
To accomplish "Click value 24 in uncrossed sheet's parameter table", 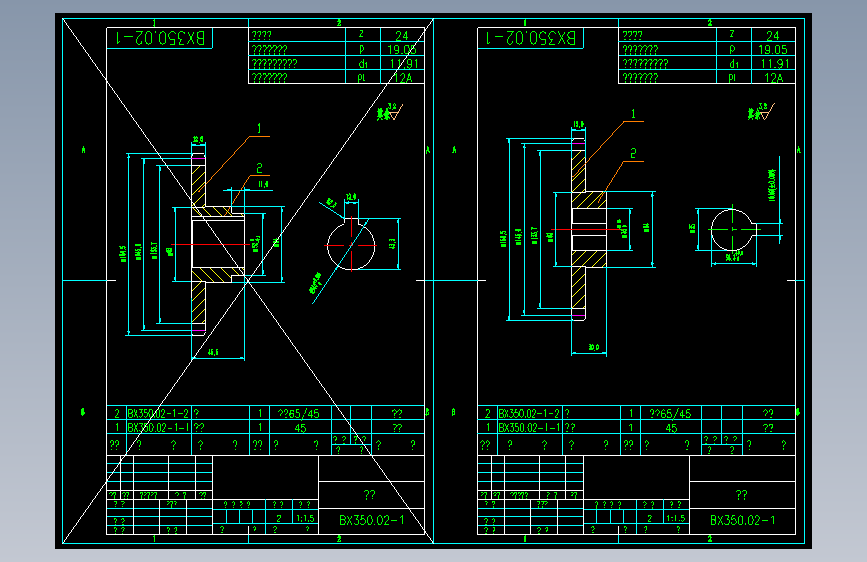I will tap(772, 35).
